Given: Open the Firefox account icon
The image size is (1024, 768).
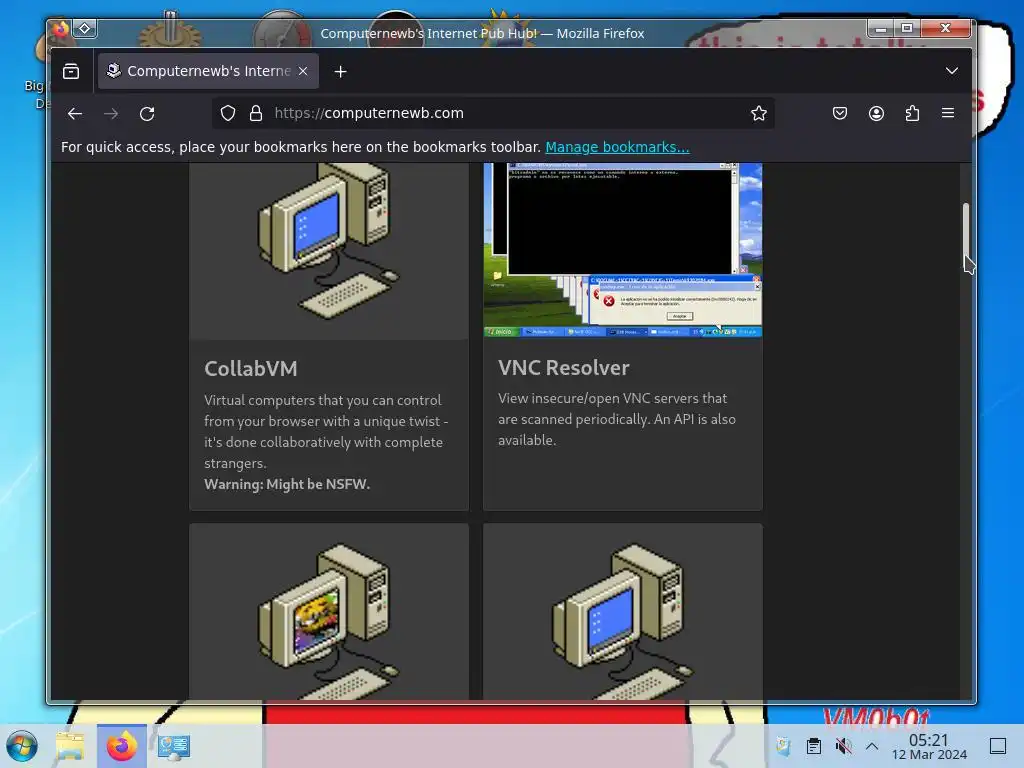Looking at the screenshot, I should (876, 114).
